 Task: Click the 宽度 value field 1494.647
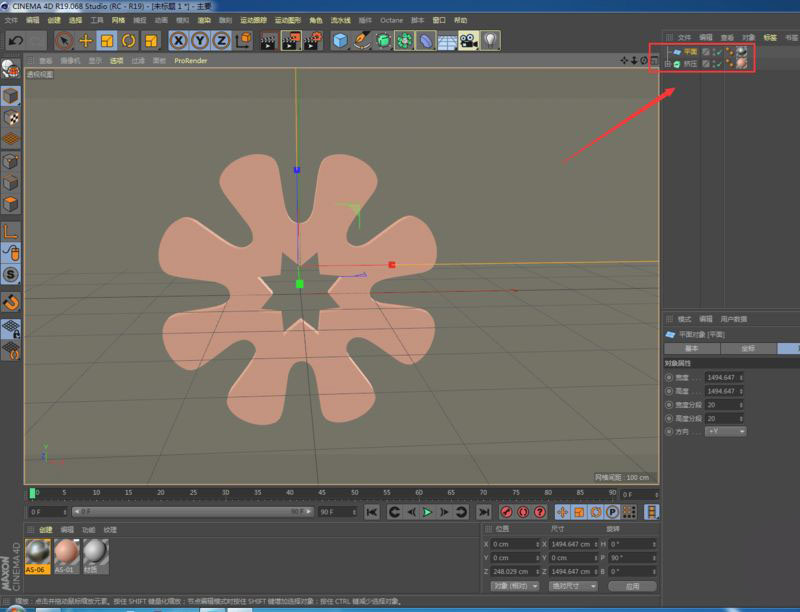click(x=723, y=377)
